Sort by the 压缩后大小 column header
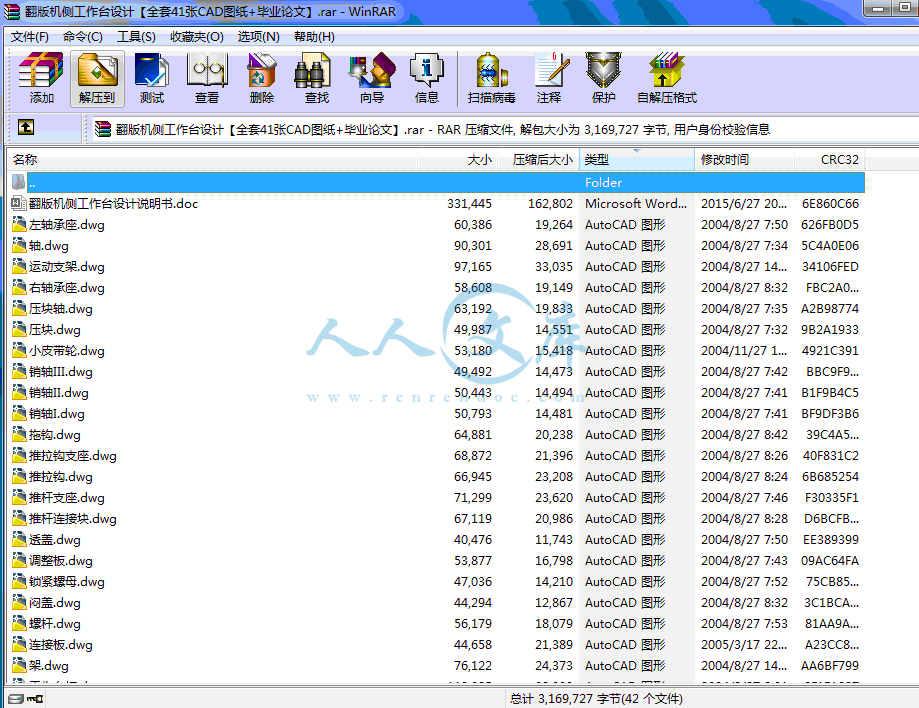This screenshot has height=708, width=919. (538, 159)
